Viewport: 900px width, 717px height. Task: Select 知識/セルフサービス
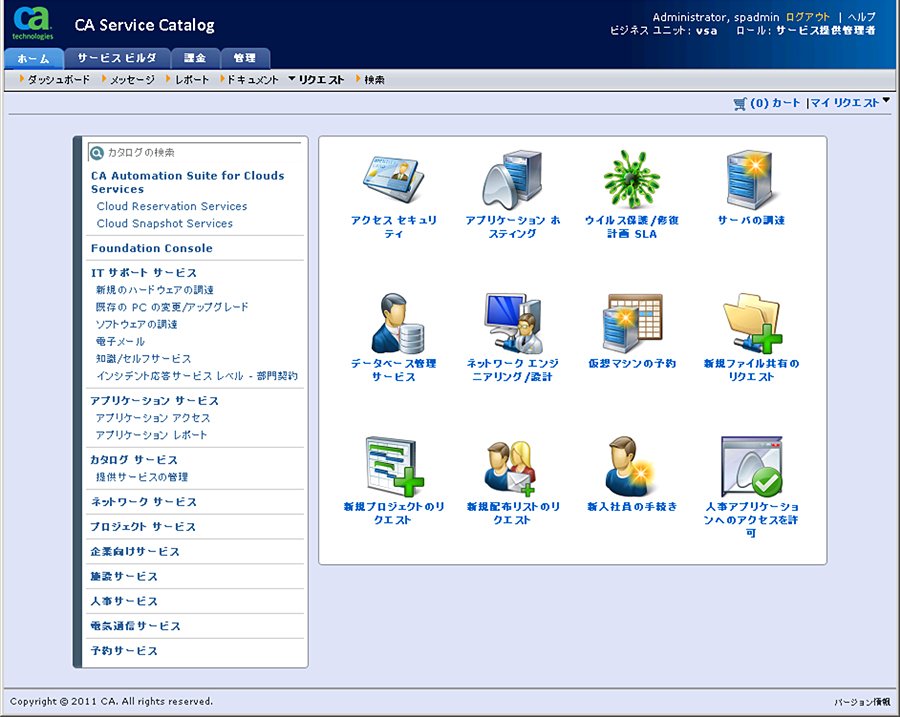click(x=143, y=359)
